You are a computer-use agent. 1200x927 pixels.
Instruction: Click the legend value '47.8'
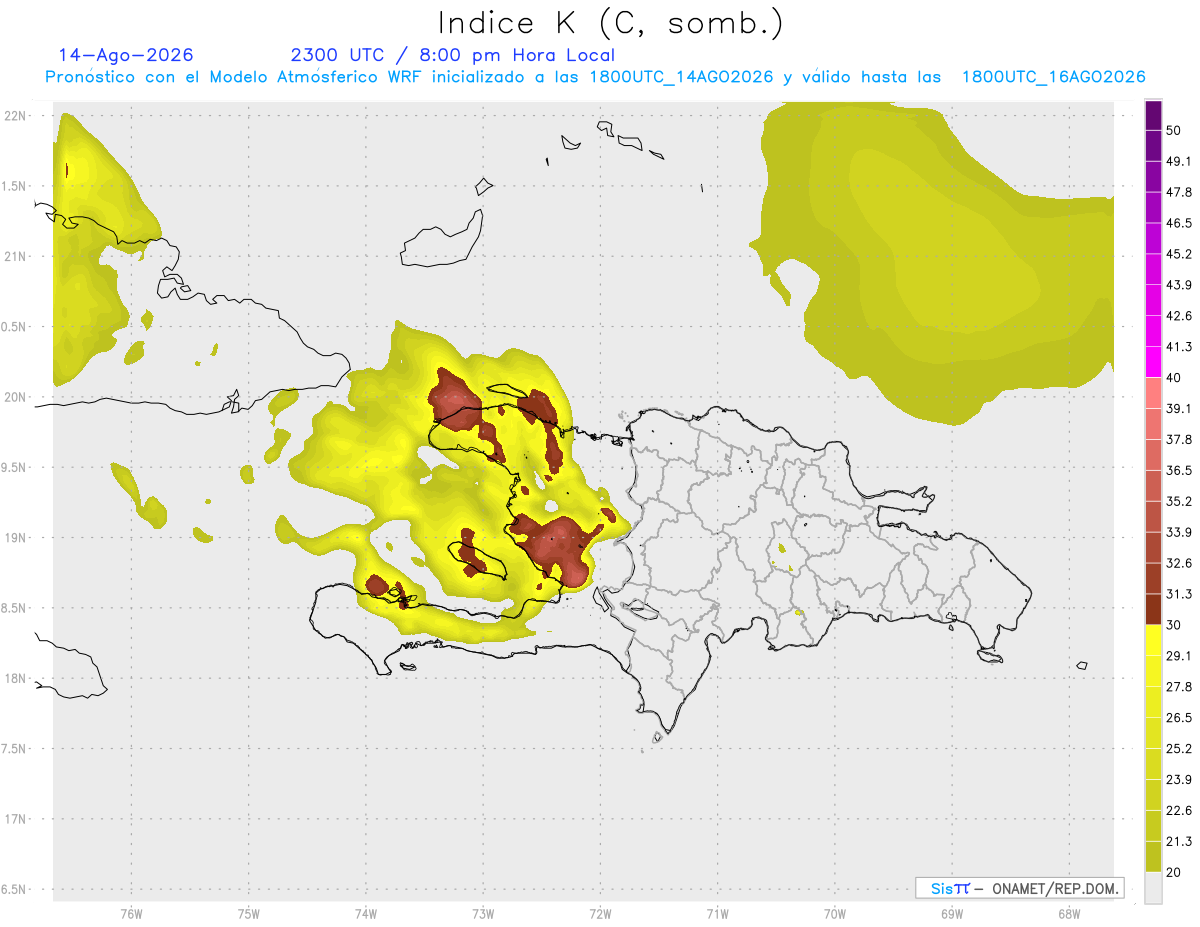[x=1179, y=192]
